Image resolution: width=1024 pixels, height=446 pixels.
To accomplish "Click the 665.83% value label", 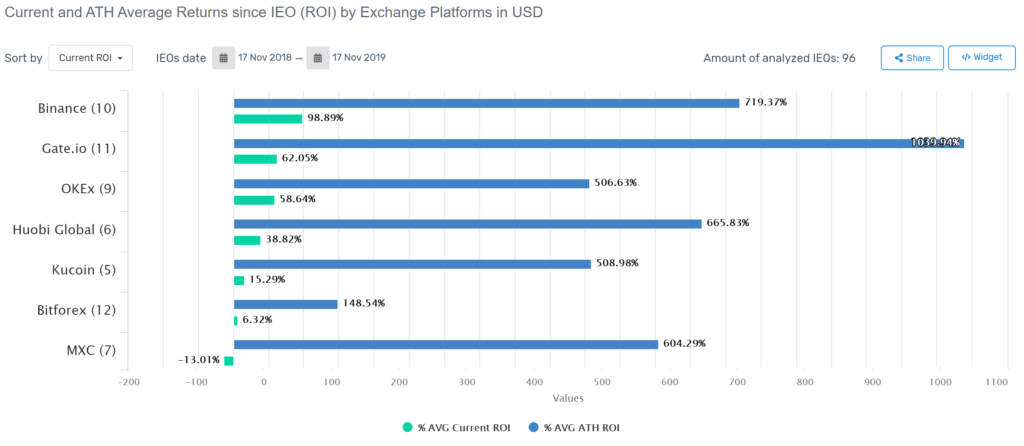I will pos(728,223).
